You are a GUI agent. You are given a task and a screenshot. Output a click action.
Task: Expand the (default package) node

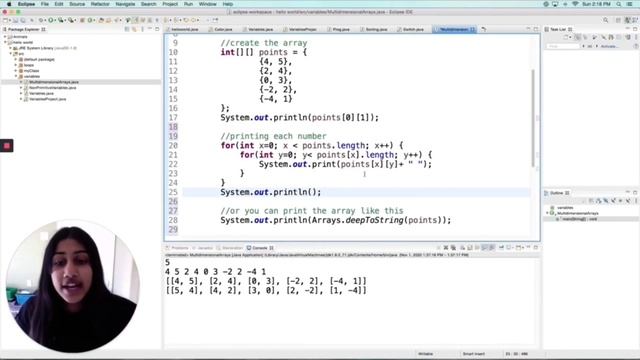16,60
